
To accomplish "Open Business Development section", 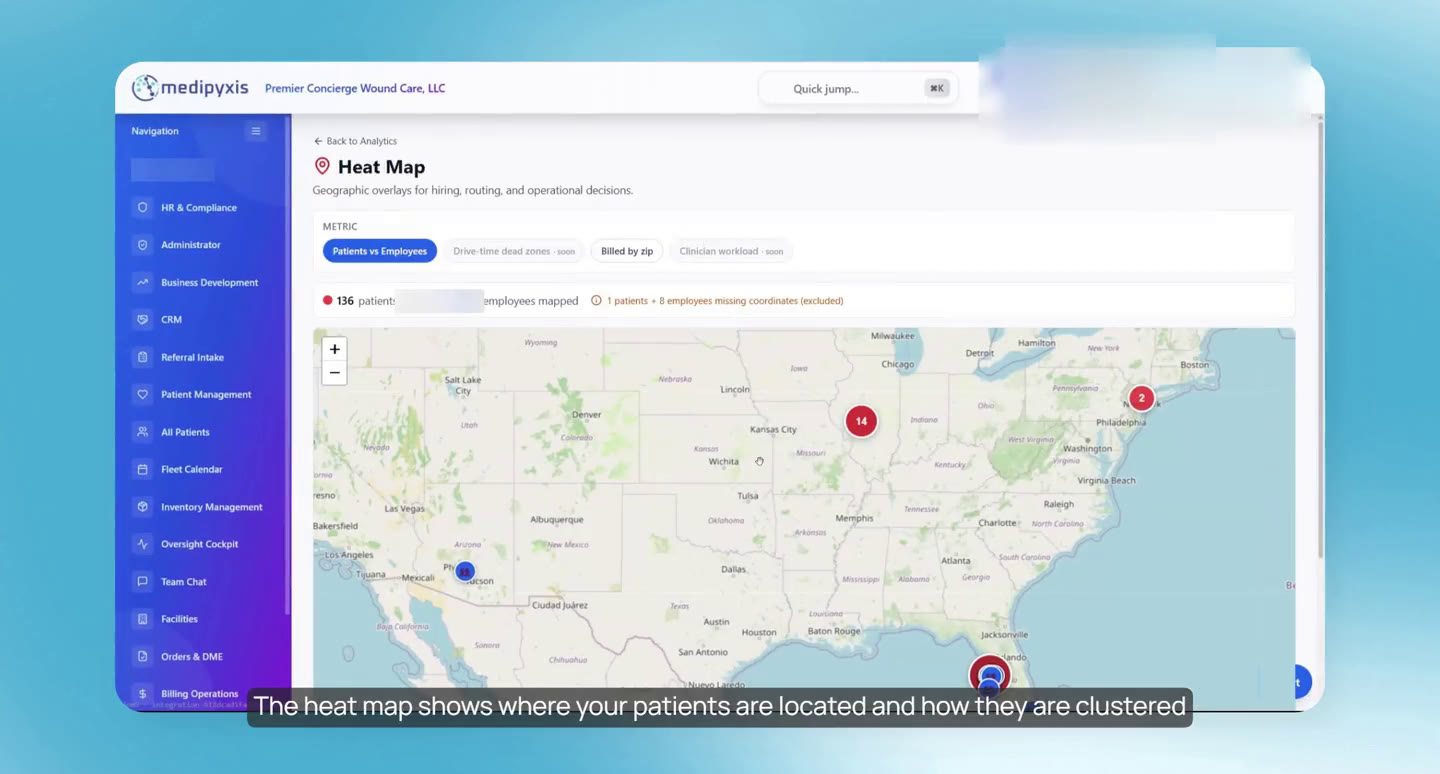I will [208, 282].
